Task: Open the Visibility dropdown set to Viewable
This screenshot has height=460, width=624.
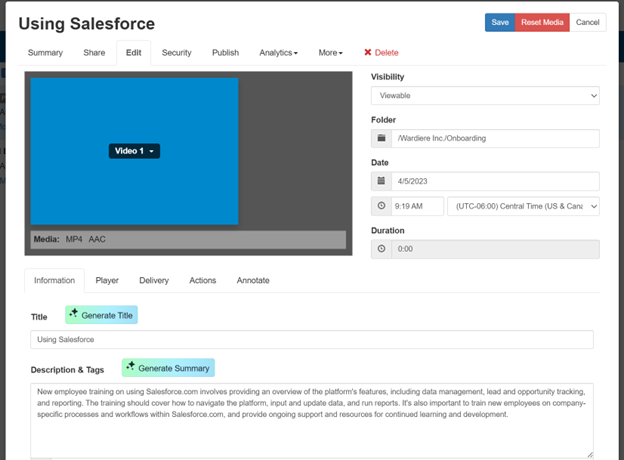Action: point(484,96)
